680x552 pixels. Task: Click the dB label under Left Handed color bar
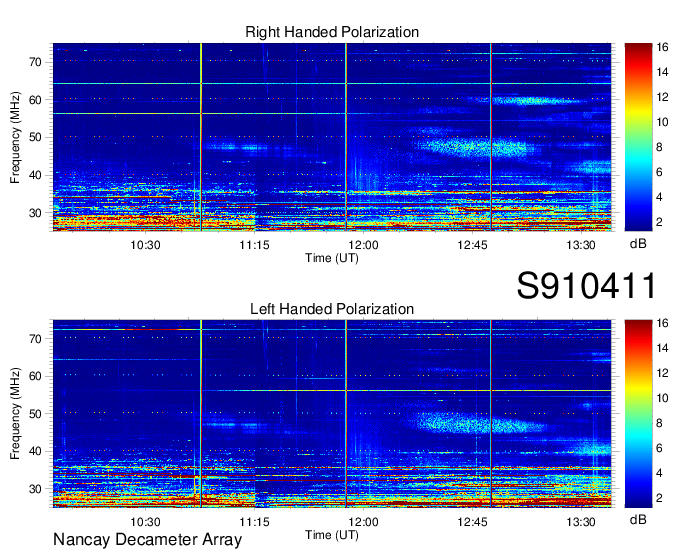(638, 520)
